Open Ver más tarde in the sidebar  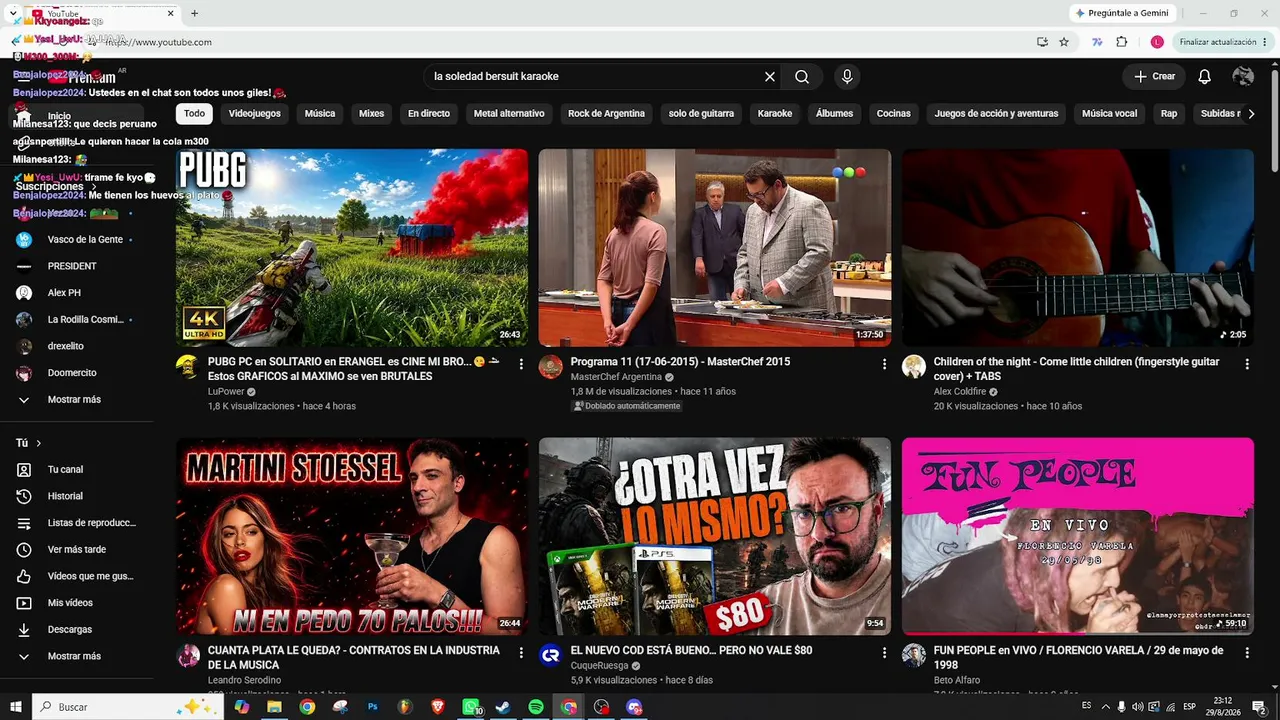76,550
